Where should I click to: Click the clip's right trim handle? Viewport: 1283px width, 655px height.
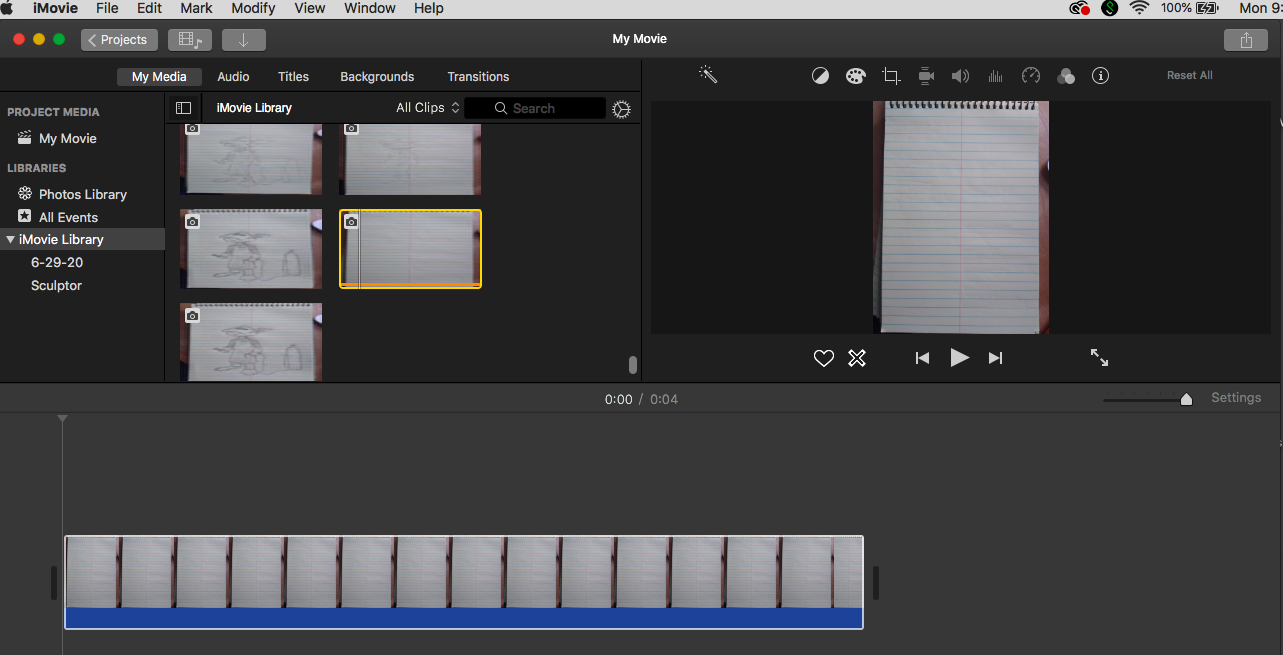pos(875,583)
